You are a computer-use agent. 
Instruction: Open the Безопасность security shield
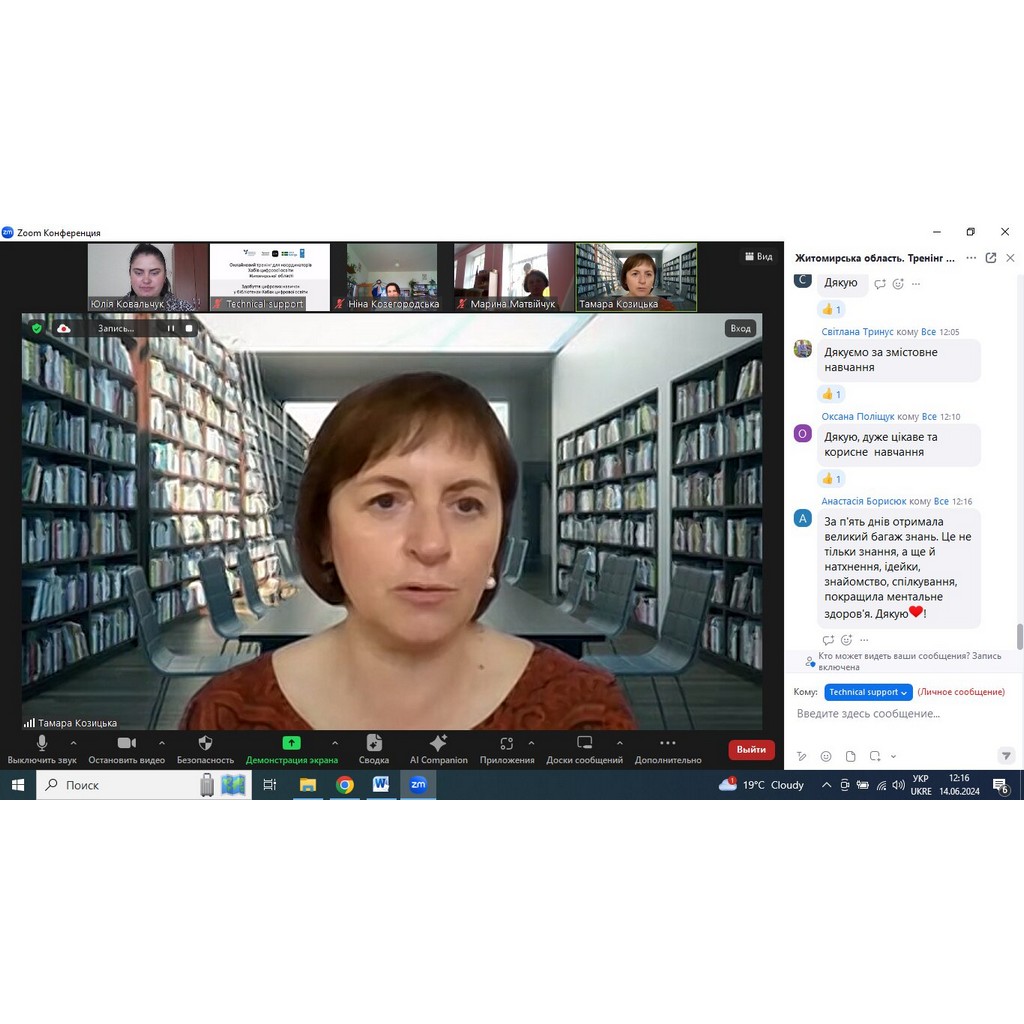[x=205, y=749]
